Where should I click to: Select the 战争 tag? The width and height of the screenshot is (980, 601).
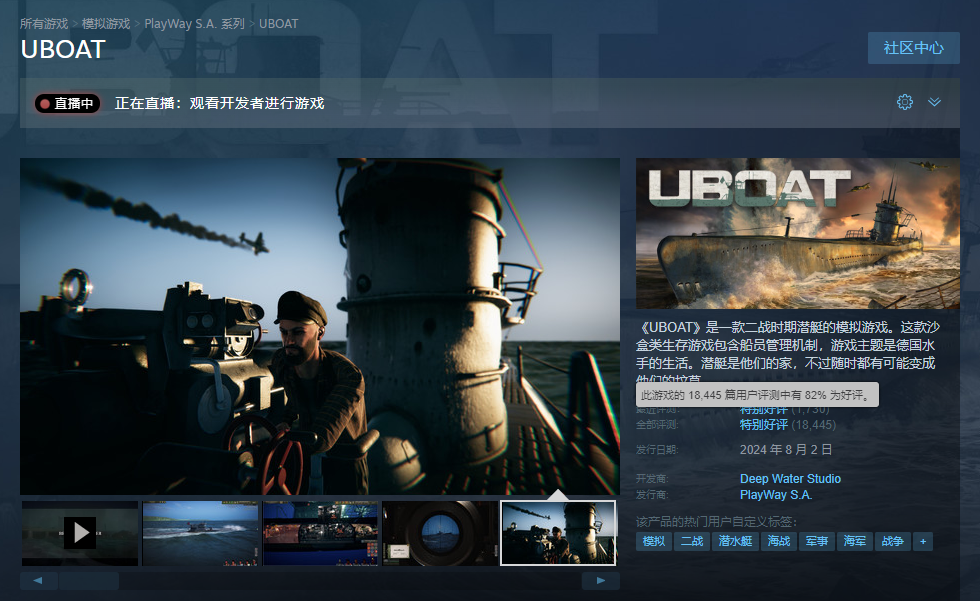tap(892, 541)
